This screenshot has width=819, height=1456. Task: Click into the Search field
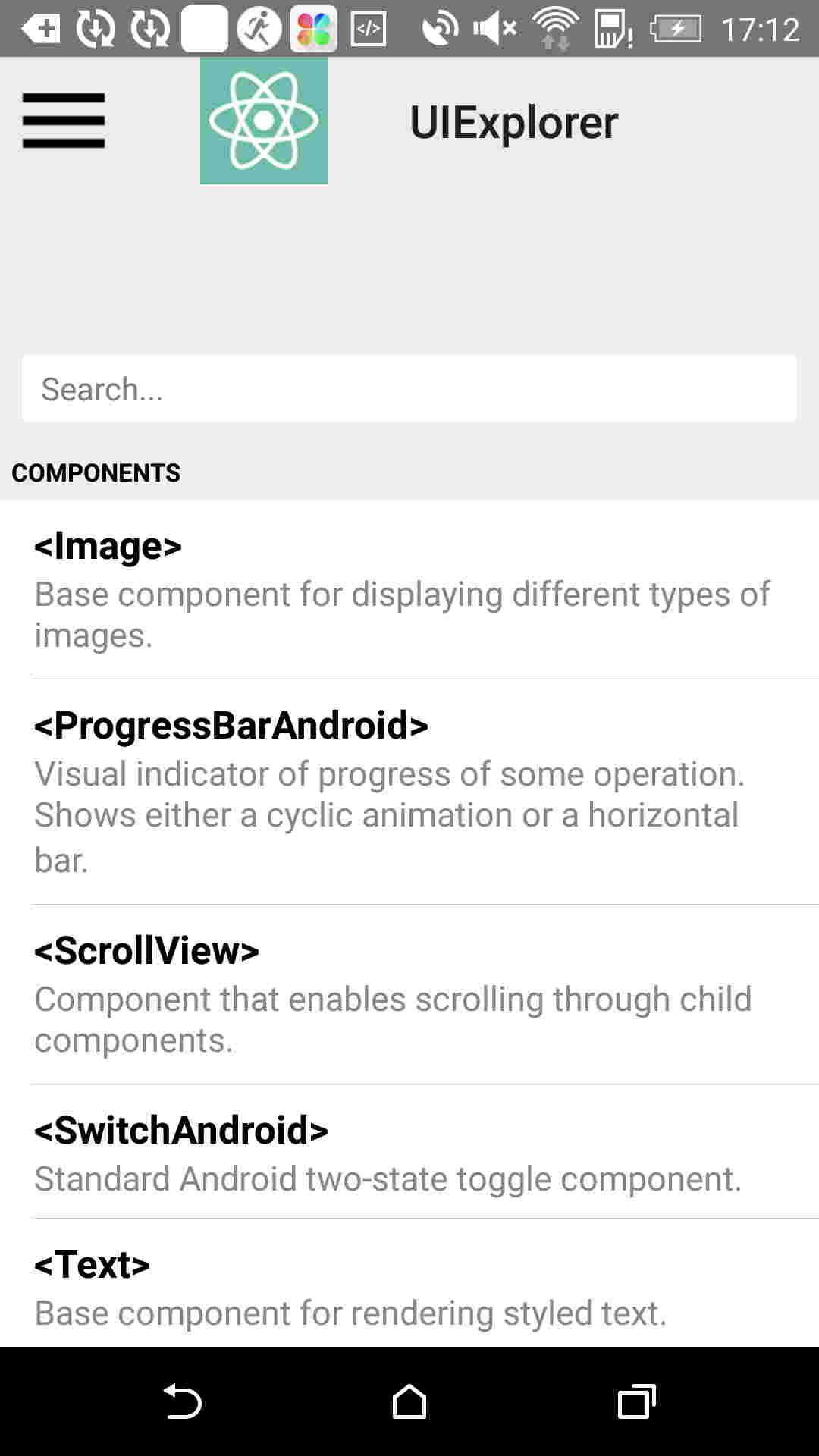[x=409, y=388]
